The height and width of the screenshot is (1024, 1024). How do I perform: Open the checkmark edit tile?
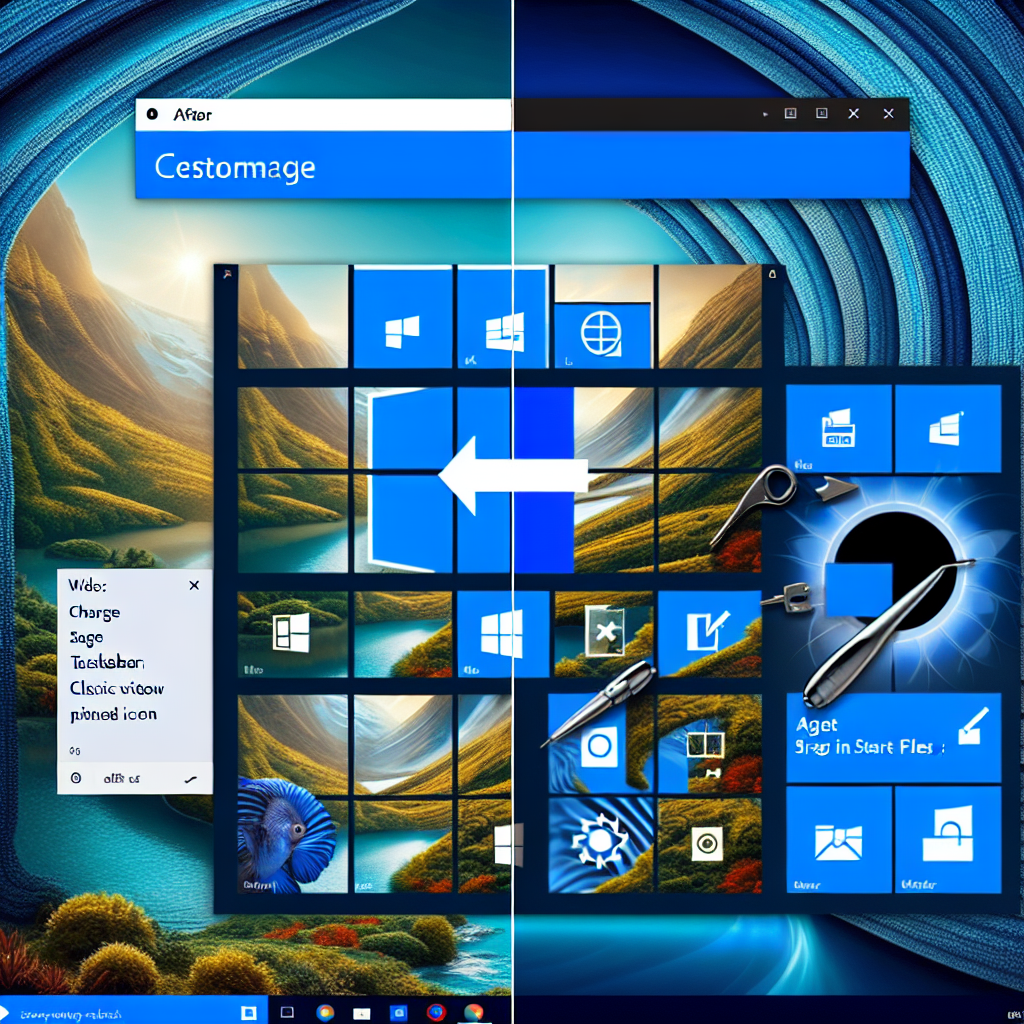pyautogui.click(x=709, y=633)
